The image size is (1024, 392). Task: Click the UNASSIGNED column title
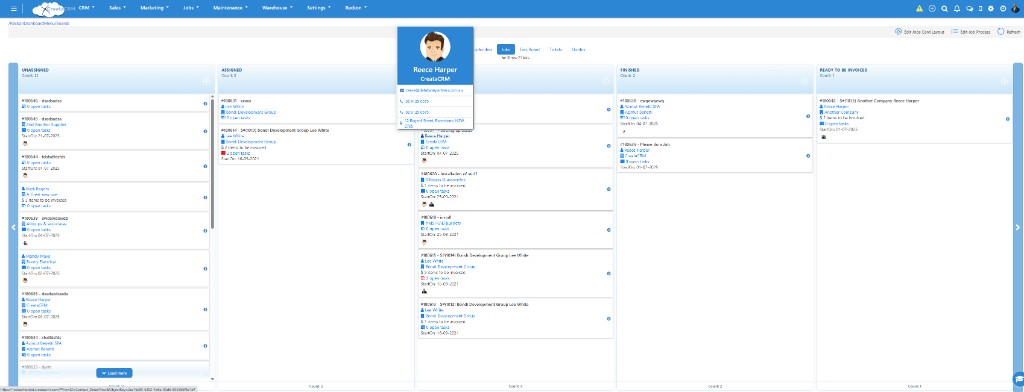35,70
